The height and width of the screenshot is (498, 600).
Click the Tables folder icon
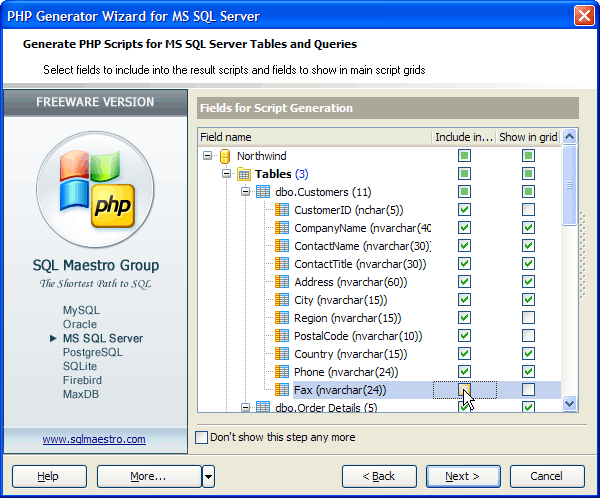(244, 174)
